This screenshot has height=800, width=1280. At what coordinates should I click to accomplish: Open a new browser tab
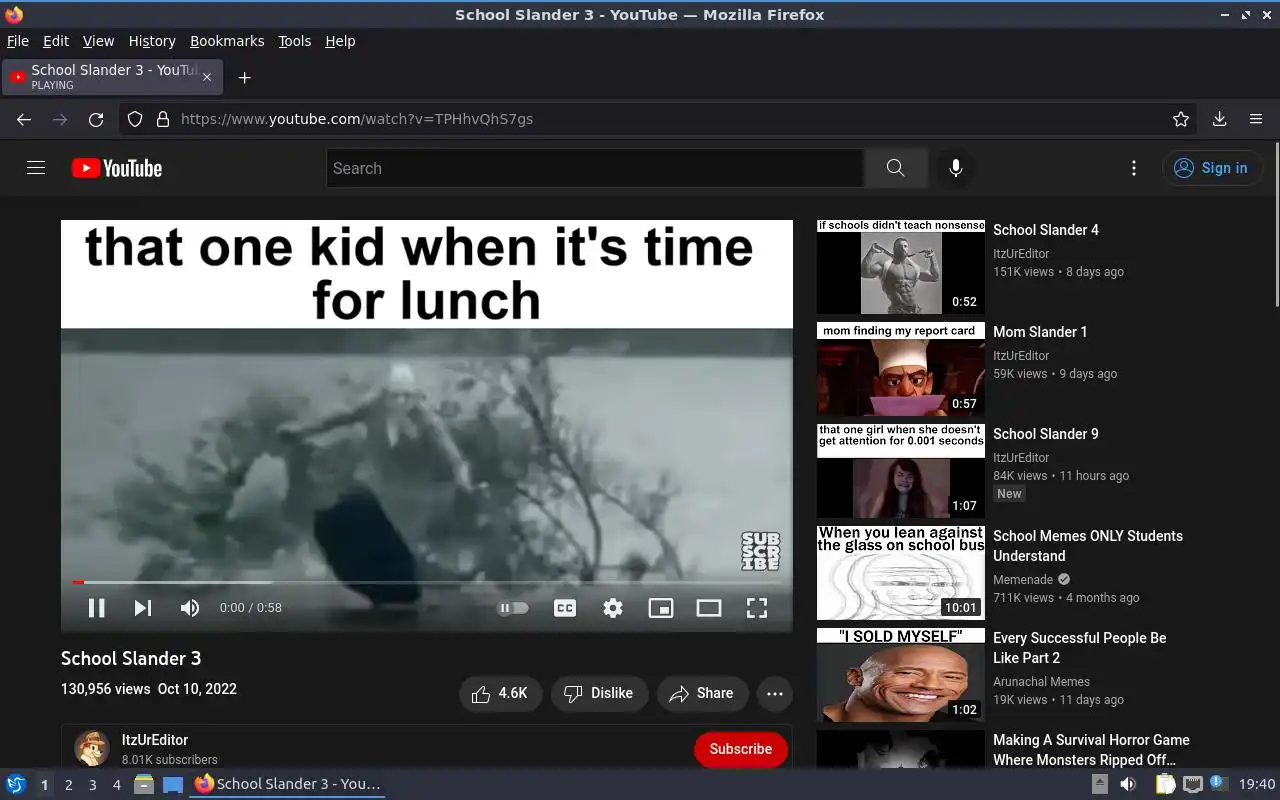tap(244, 77)
